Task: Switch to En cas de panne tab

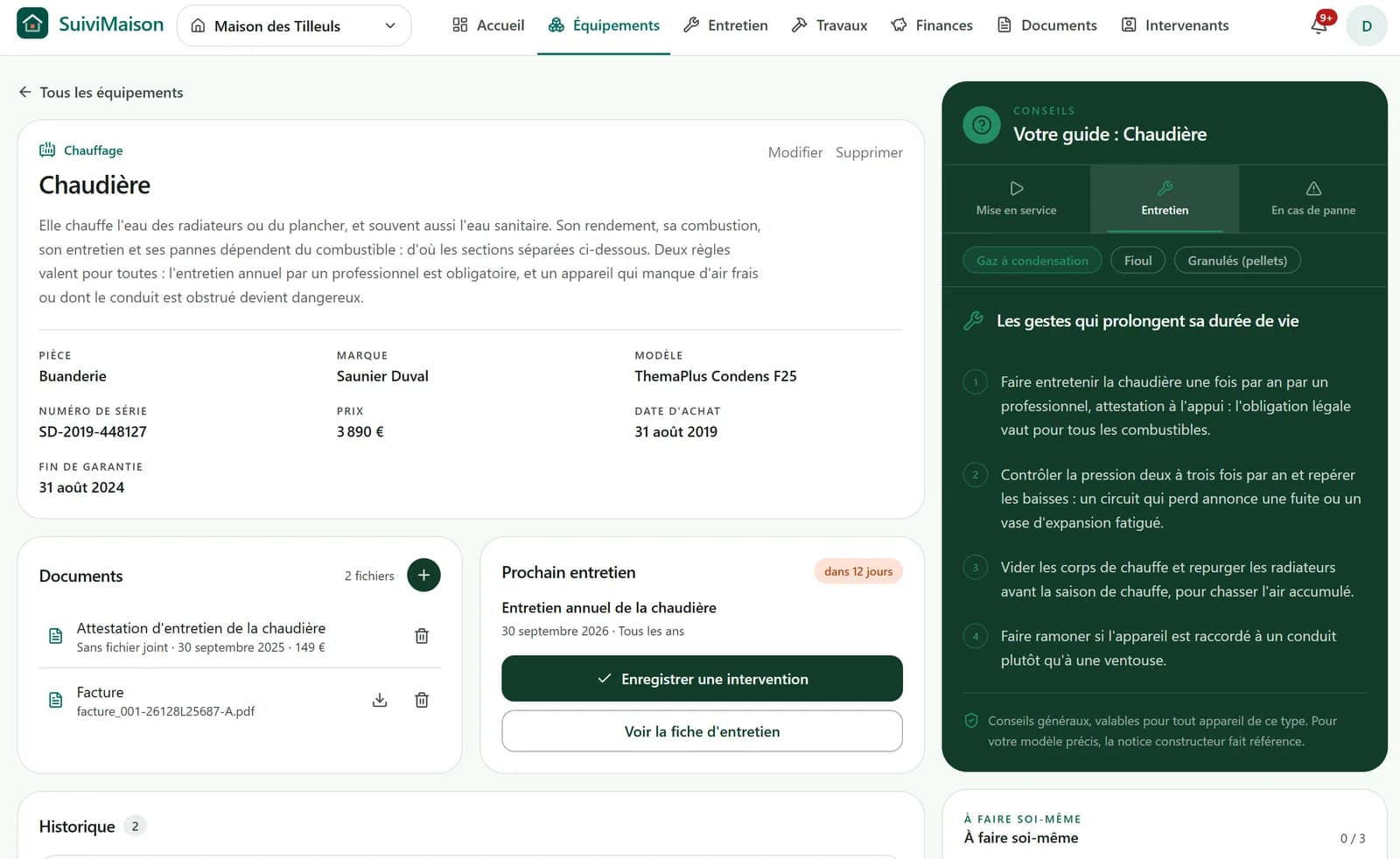Action: coord(1313,199)
